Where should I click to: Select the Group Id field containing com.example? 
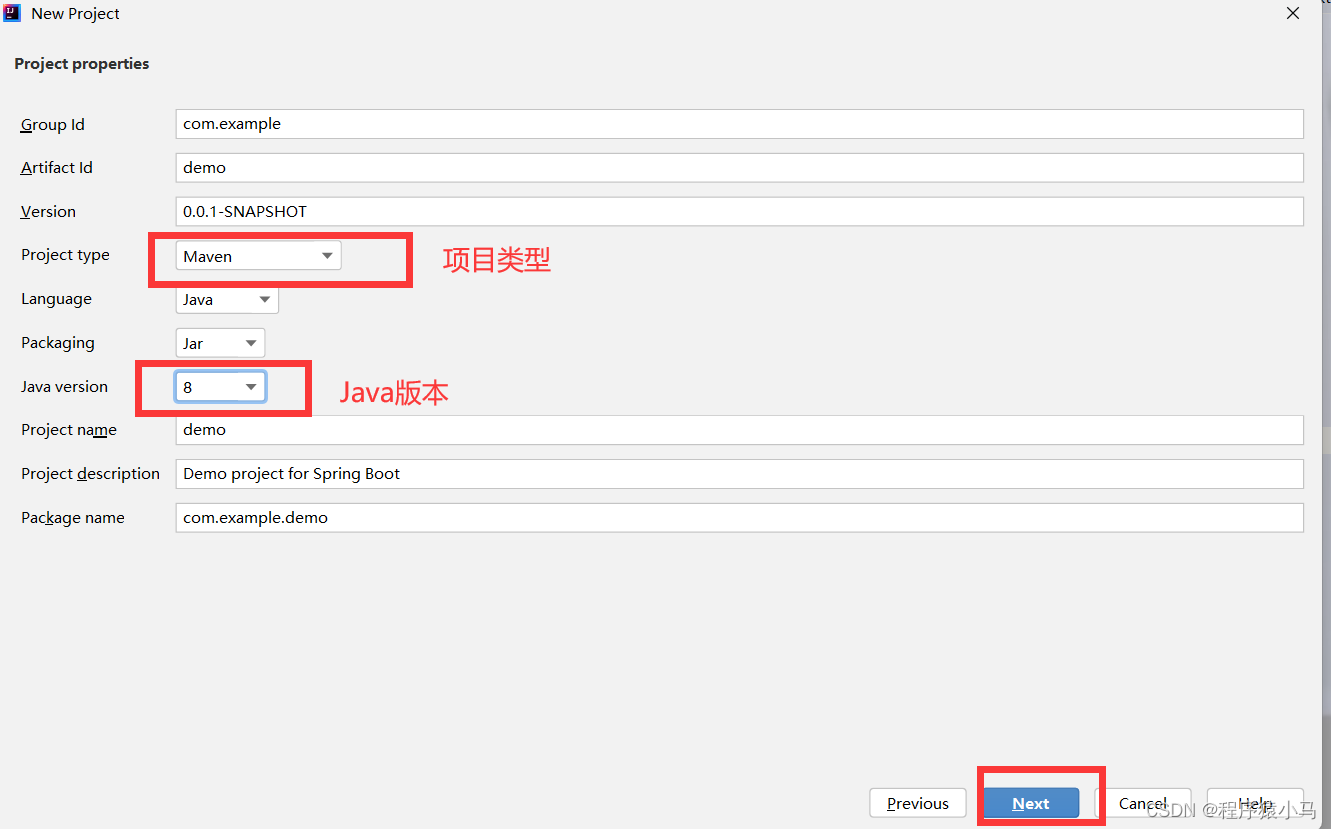[x=600, y=123]
